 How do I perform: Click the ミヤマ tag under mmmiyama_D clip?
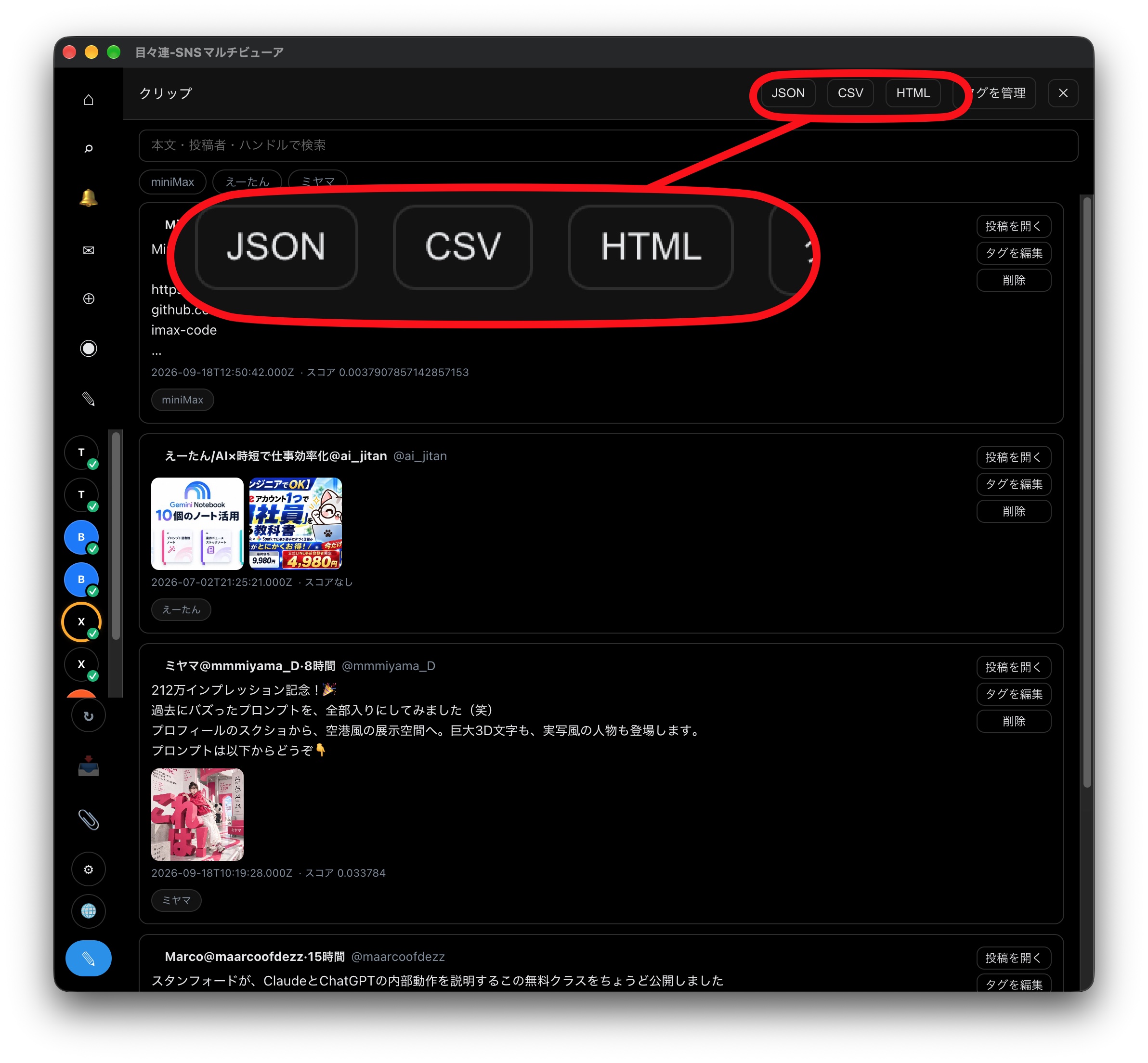[176, 900]
